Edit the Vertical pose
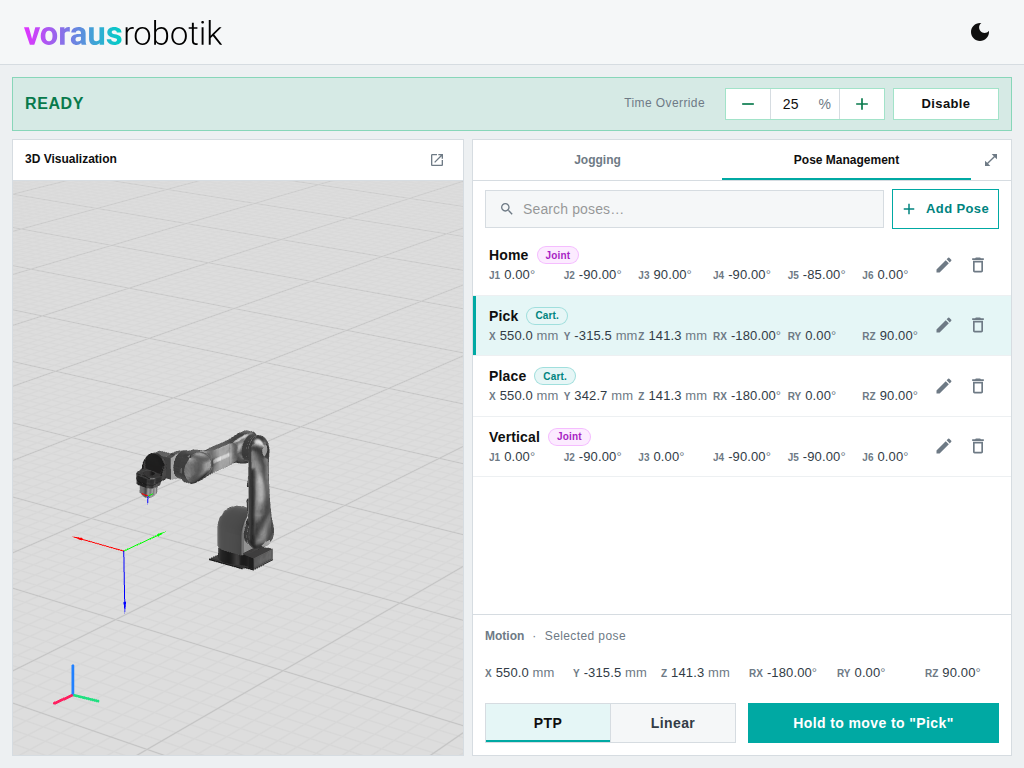The height and width of the screenshot is (768, 1024). (x=944, y=446)
